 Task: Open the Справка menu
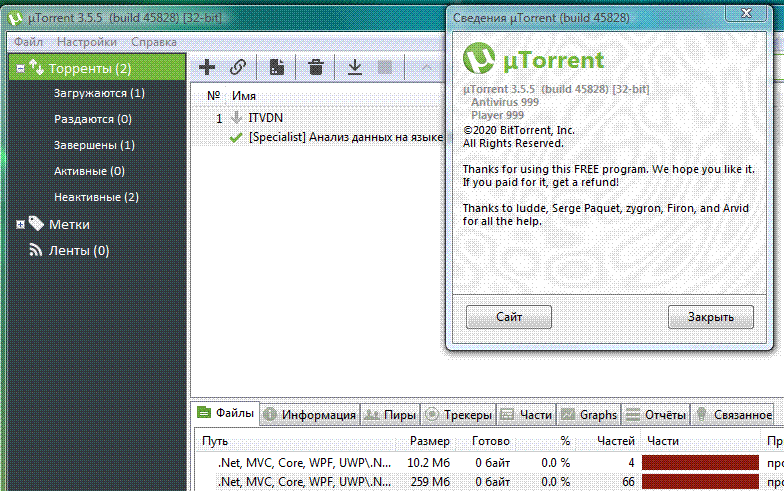pos(154,42)
